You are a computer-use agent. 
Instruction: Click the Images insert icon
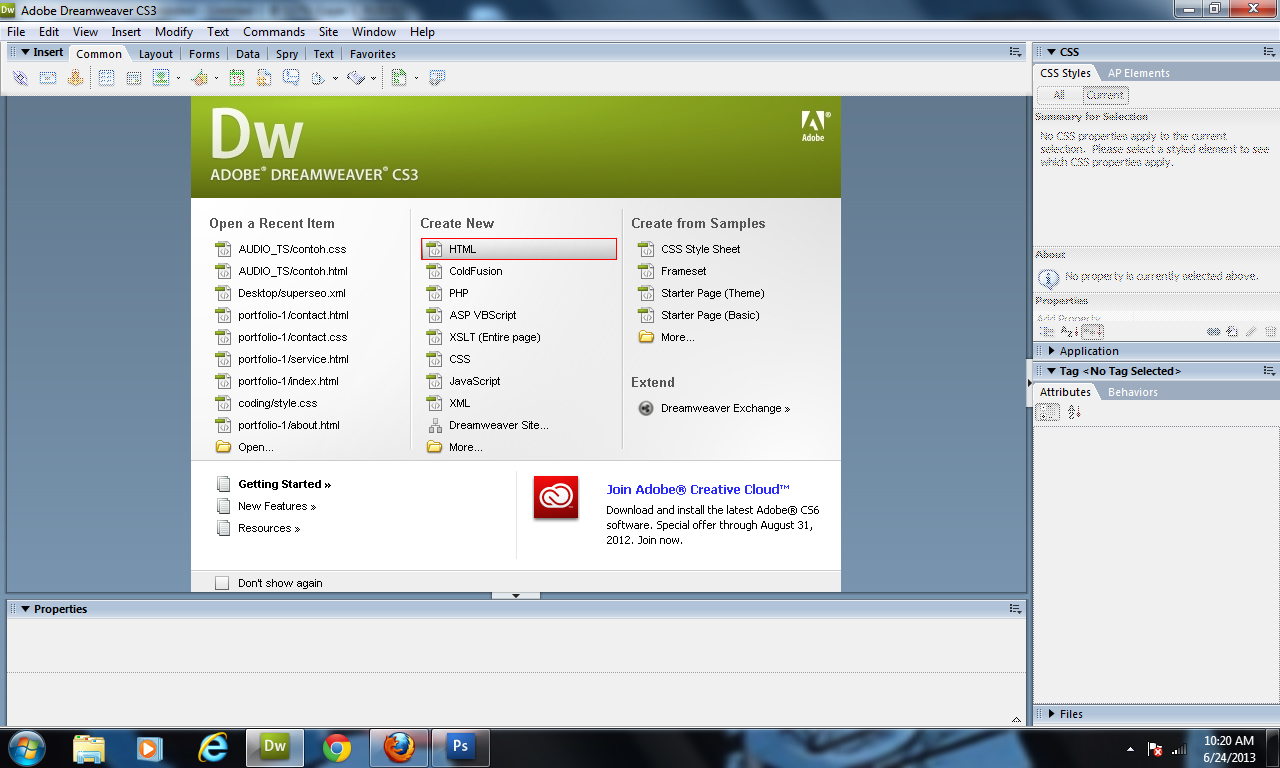click(161, 78)
